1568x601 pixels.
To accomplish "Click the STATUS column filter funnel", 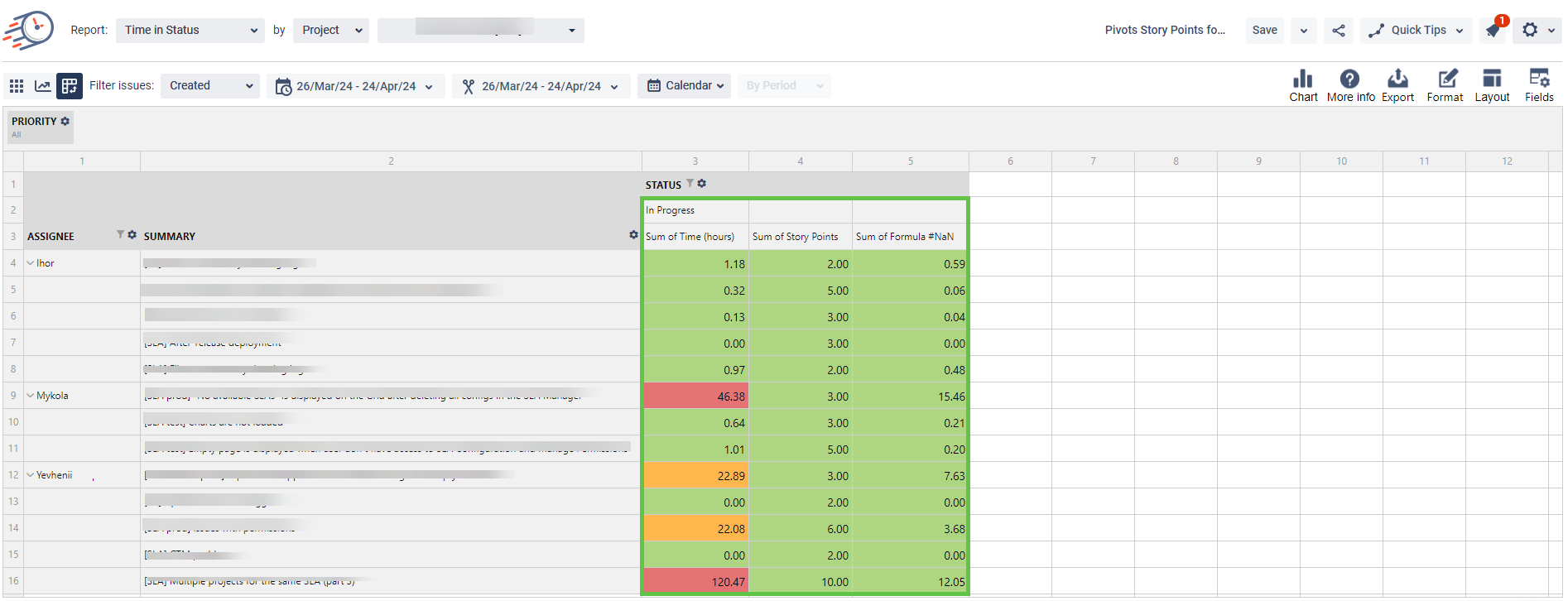I will (690, 184).
